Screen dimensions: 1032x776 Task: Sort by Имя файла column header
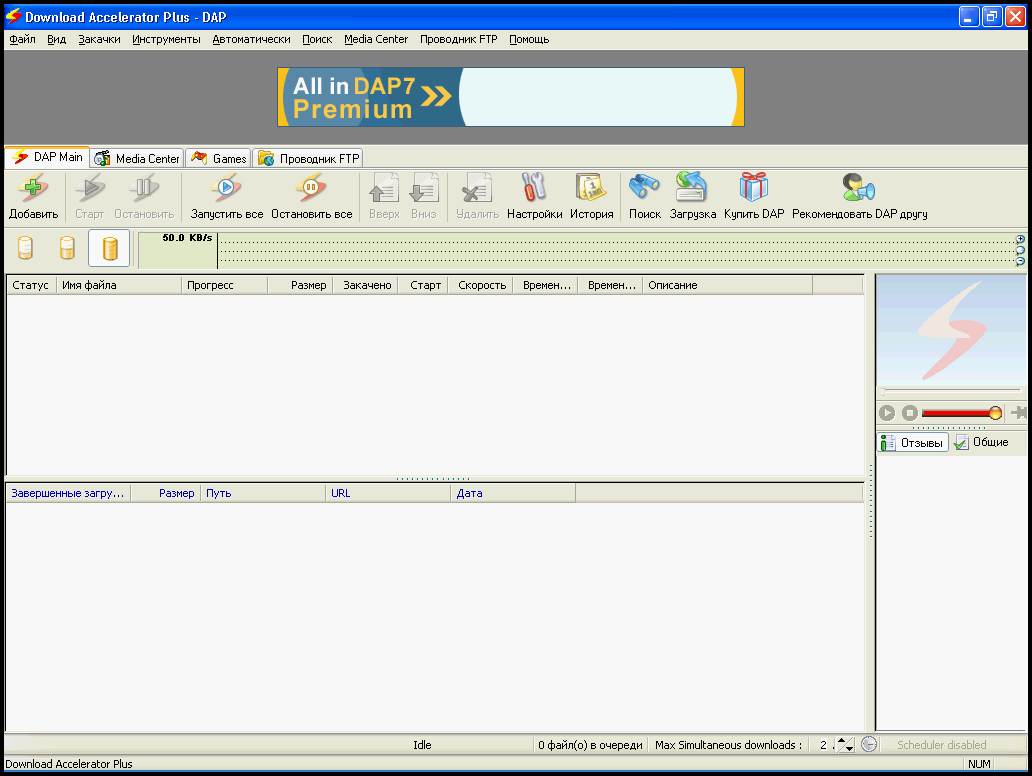click(x=118, y=285)
